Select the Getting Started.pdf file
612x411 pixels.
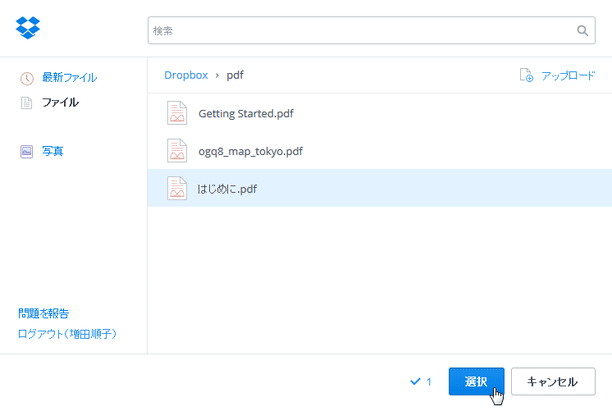[380, 113]
